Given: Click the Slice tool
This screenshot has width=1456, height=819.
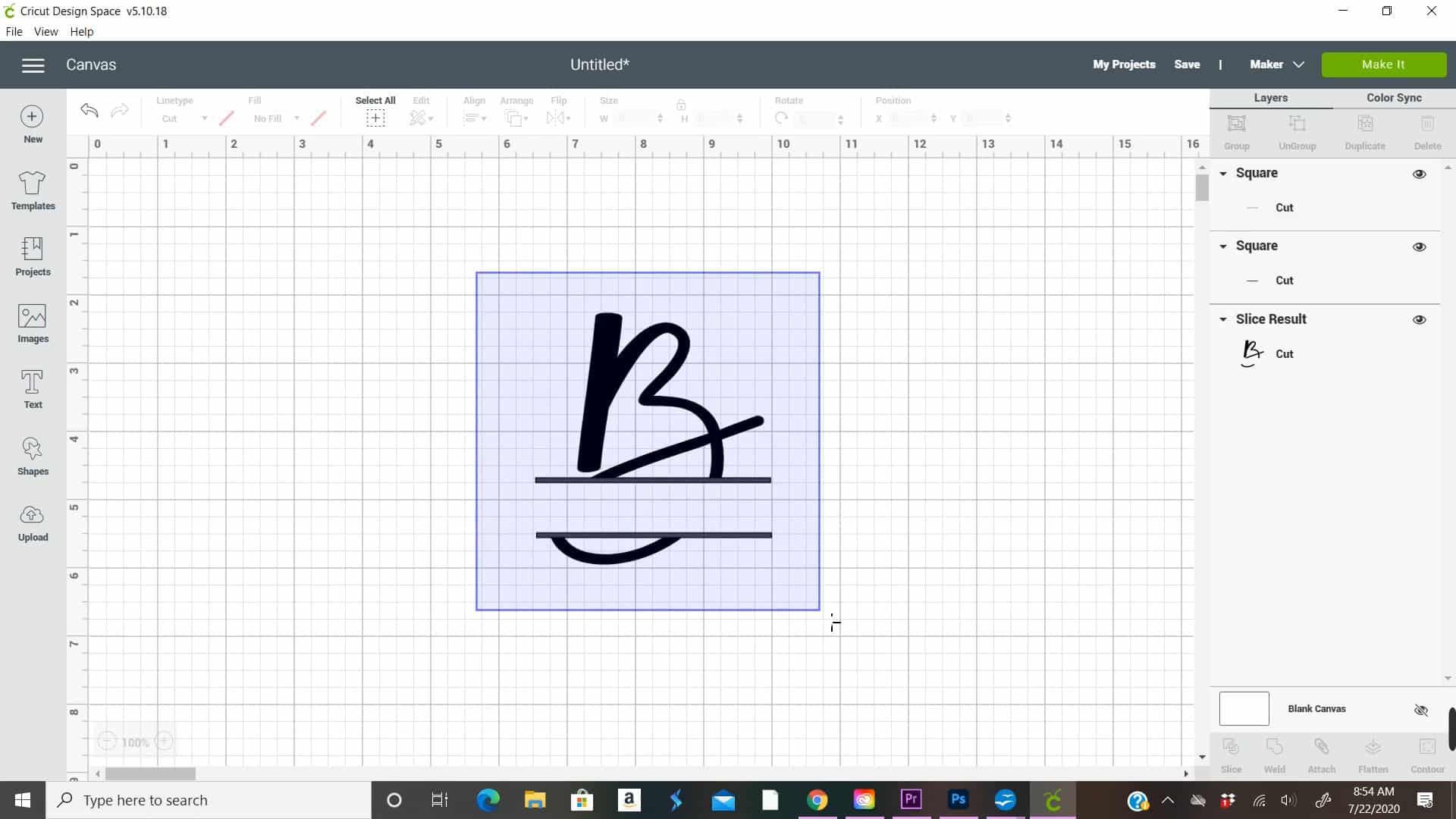Looking at the screenshot, I should 1231,747.
